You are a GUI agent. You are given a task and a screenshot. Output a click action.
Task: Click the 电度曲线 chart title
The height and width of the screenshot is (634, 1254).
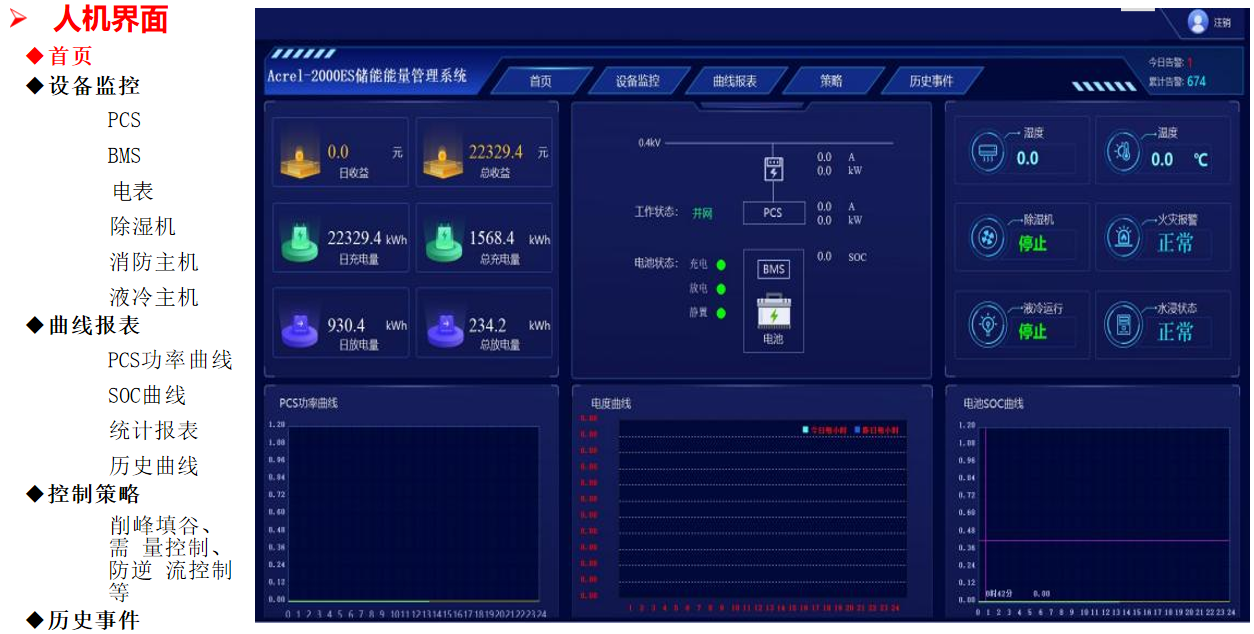[611, 404]
